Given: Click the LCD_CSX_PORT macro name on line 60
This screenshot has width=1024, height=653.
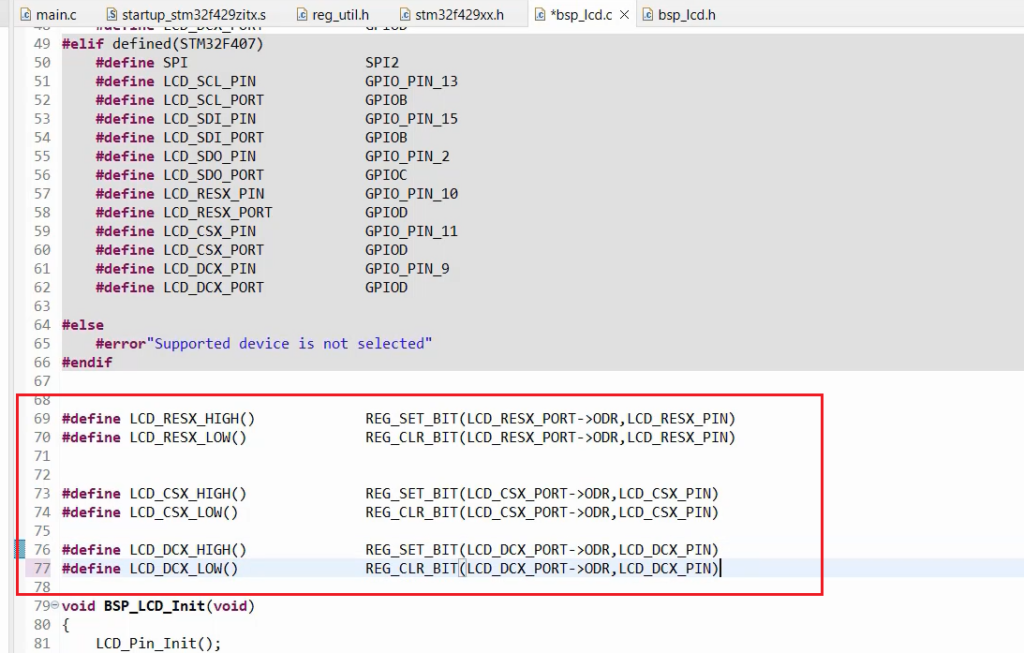Looking at the screenshot, I should [x=214, y=250].
